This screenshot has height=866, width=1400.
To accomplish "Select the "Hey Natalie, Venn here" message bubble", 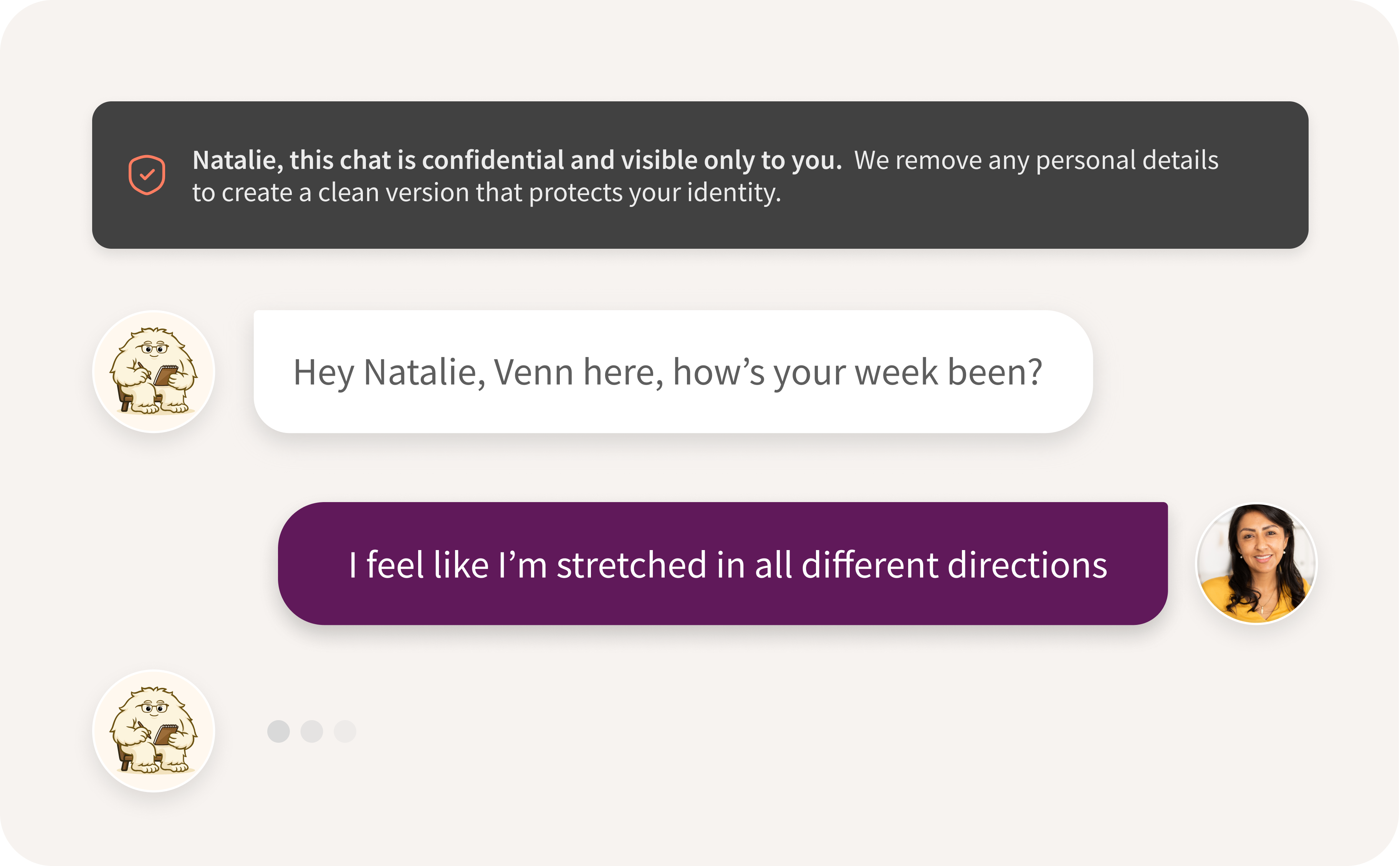I will pos(673,371).
